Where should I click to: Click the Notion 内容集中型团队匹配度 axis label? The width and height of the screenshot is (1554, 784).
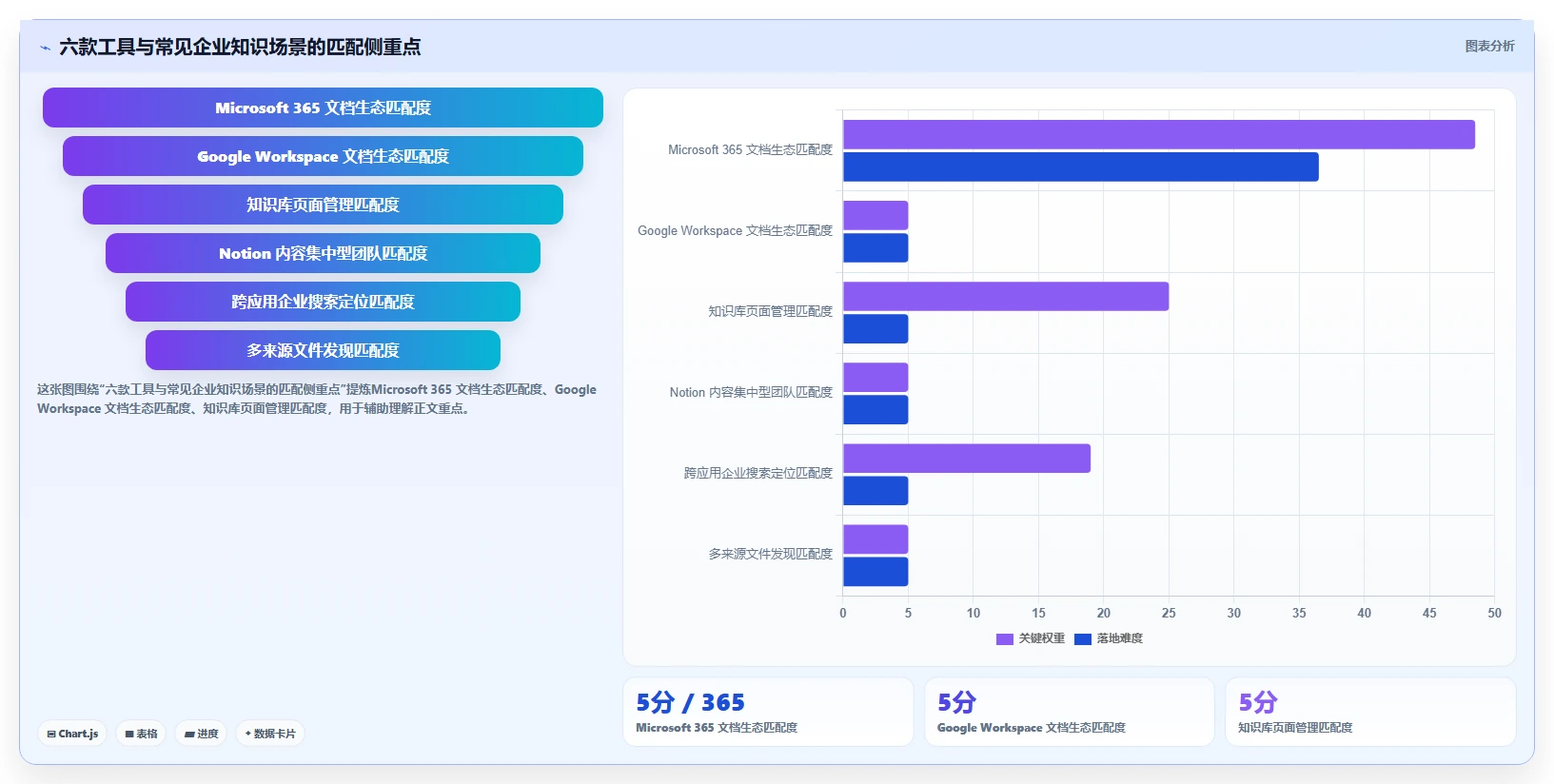(751, 392)
